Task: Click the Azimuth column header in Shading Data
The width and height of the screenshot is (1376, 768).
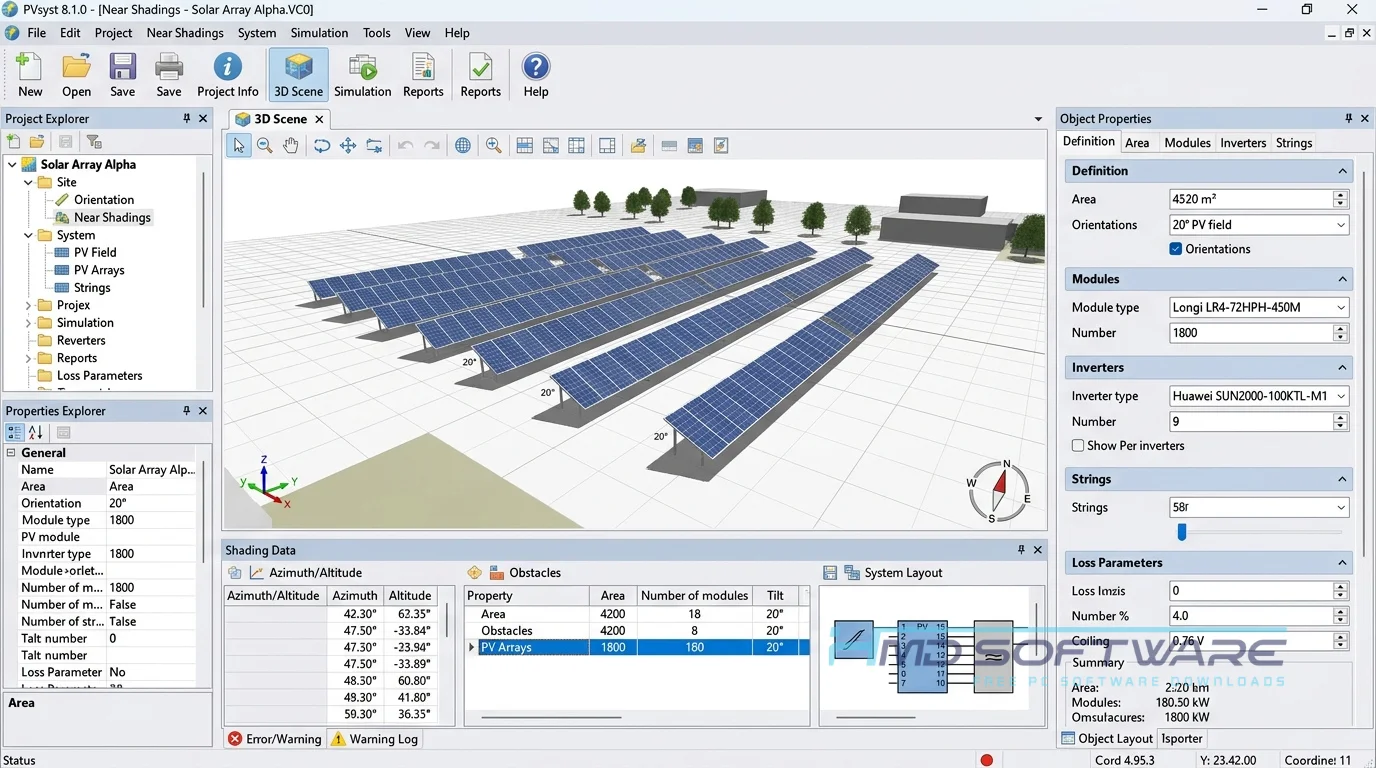Action: [355, 596]
